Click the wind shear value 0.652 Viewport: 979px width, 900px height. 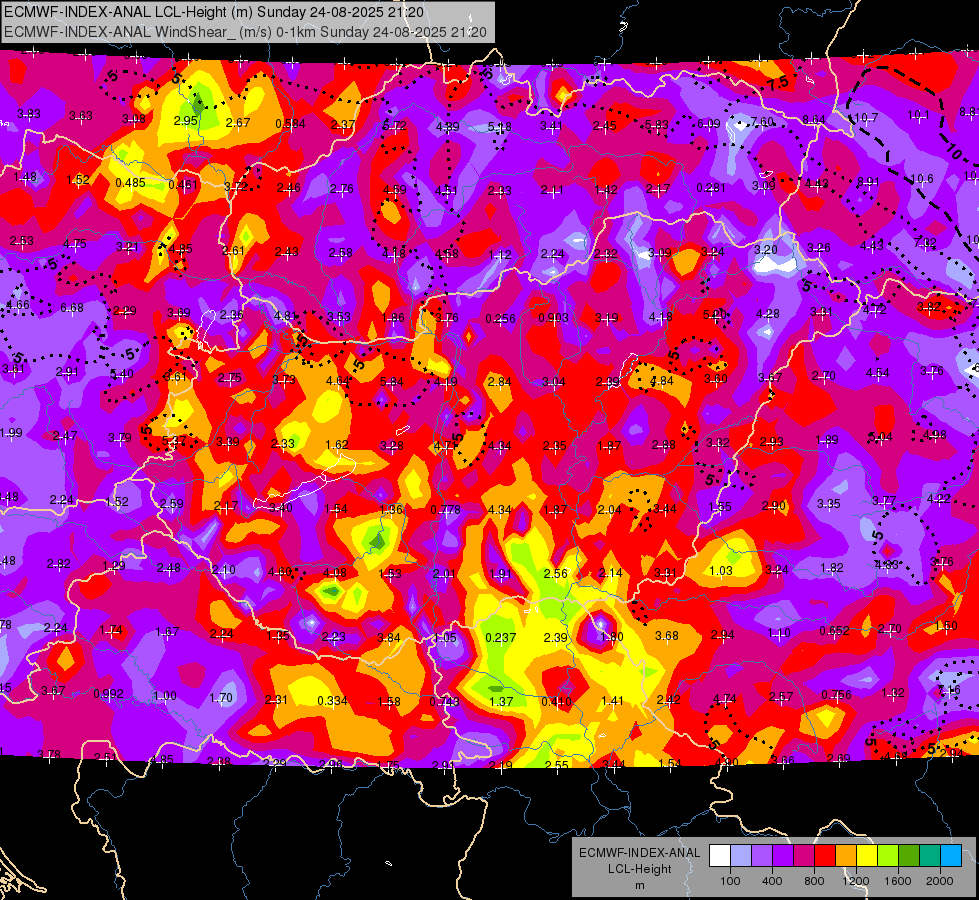835,630
